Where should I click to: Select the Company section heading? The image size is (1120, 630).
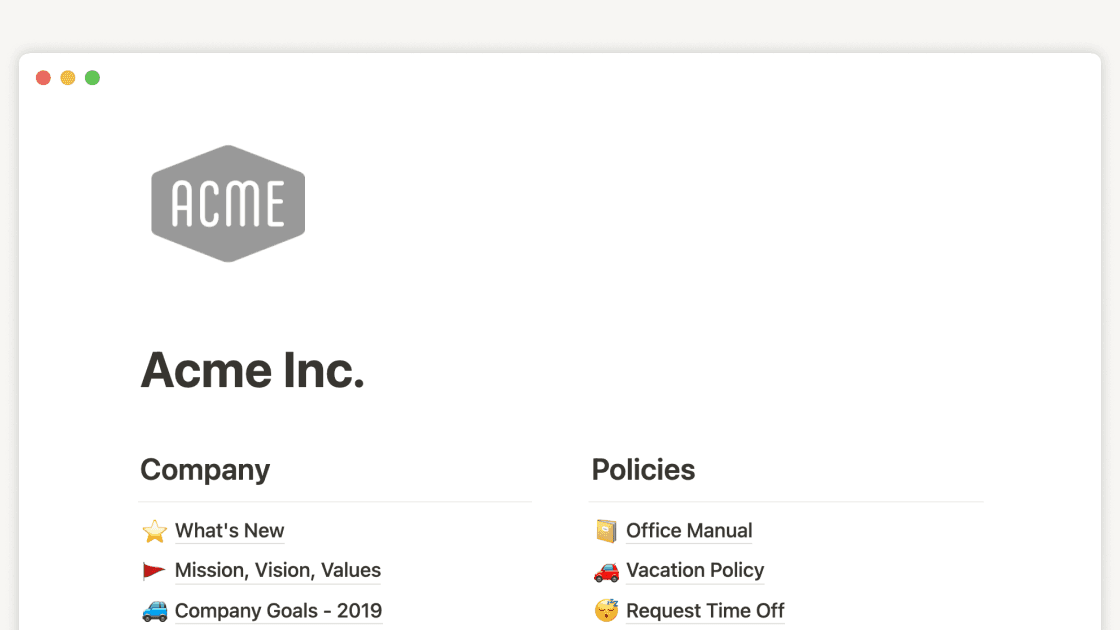point(205,470)
